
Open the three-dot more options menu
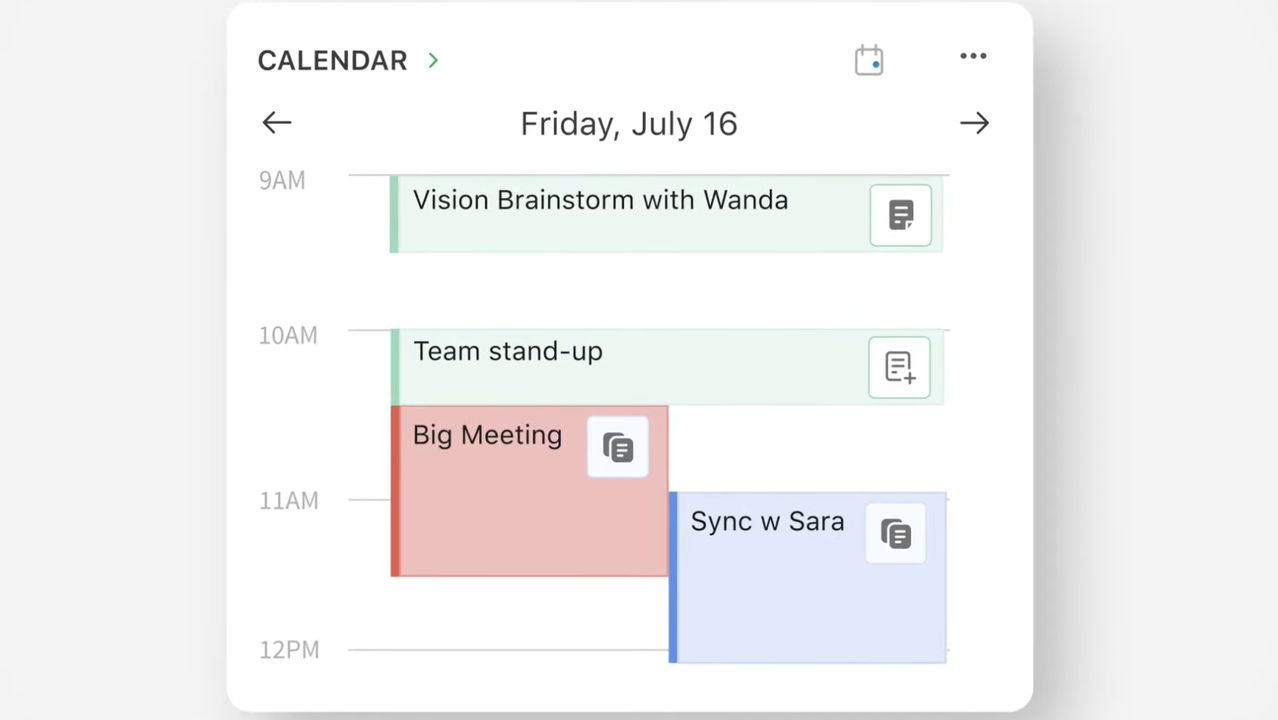[973, 56]
